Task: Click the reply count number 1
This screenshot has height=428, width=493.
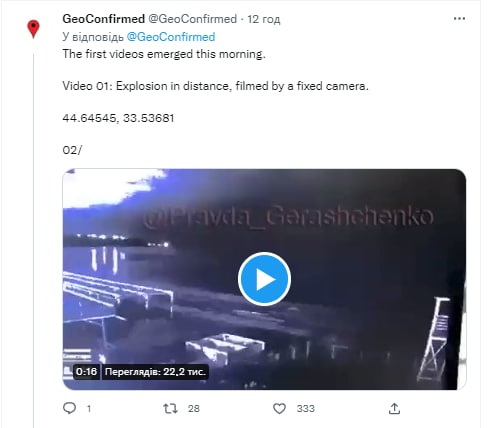Action: tap(89, 408)
